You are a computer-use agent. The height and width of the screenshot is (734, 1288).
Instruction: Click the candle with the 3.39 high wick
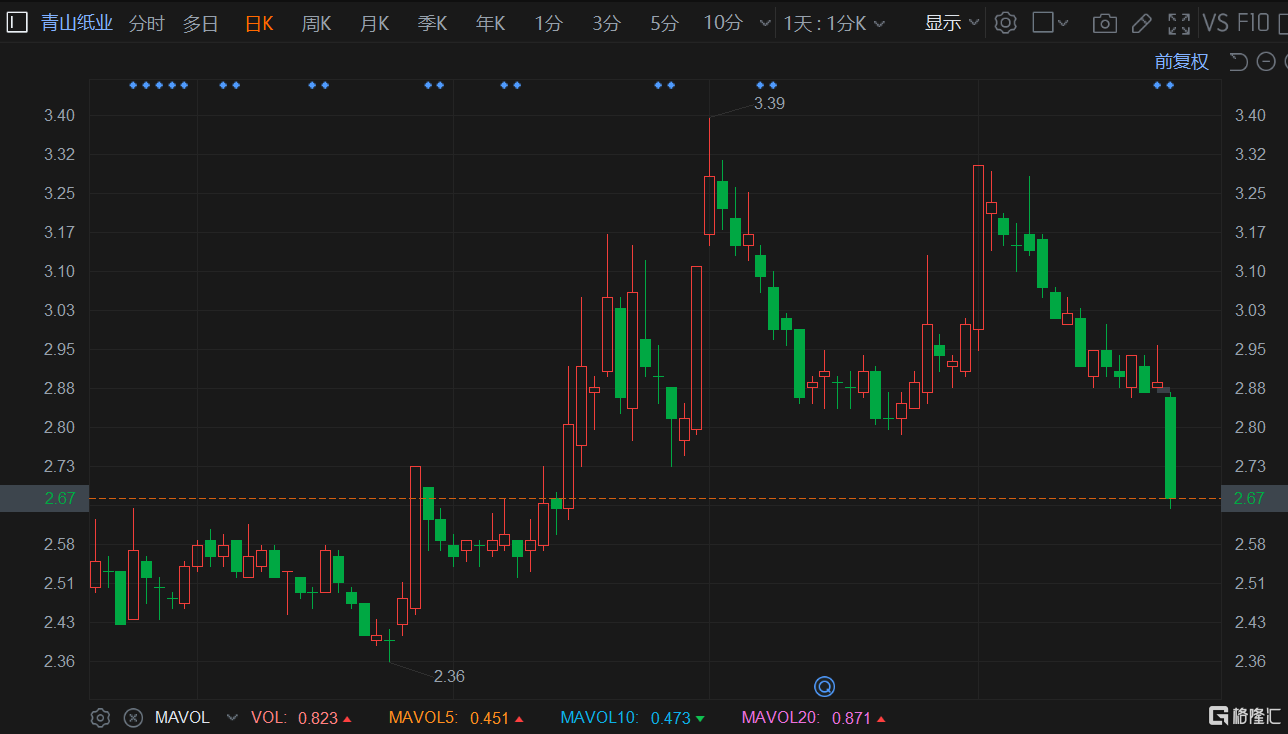(709, 205)
